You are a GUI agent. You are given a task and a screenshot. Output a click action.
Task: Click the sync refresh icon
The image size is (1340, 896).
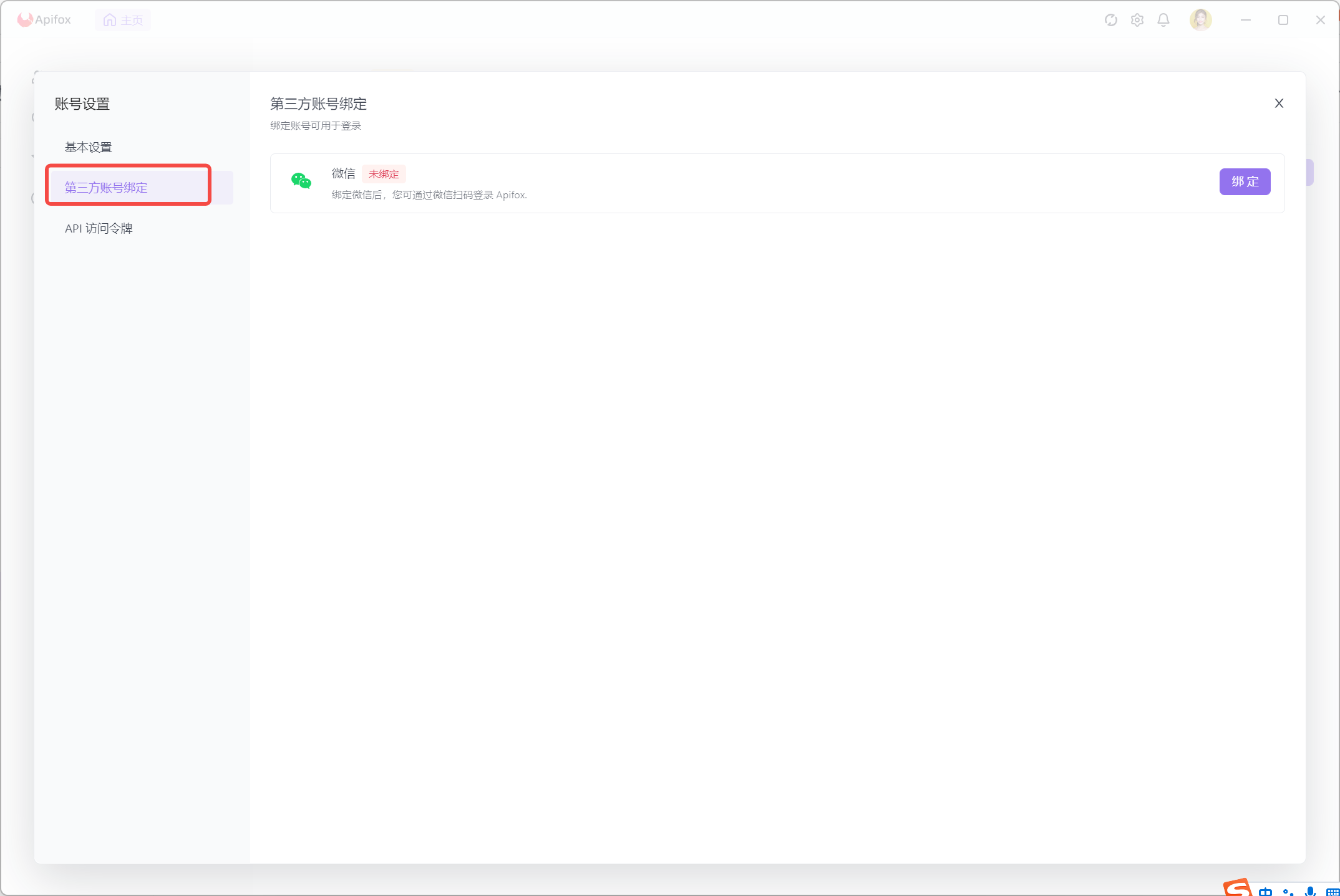(x=1110, y=20)
